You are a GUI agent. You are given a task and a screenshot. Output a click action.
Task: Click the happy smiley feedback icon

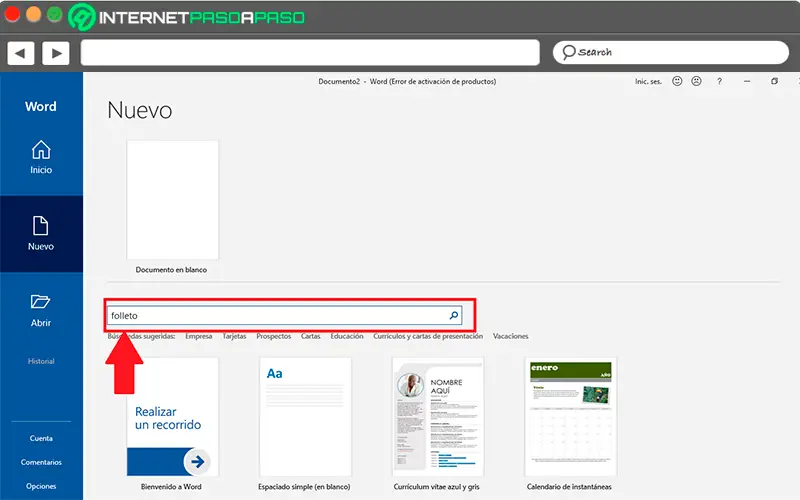click(x=677, y=81)
